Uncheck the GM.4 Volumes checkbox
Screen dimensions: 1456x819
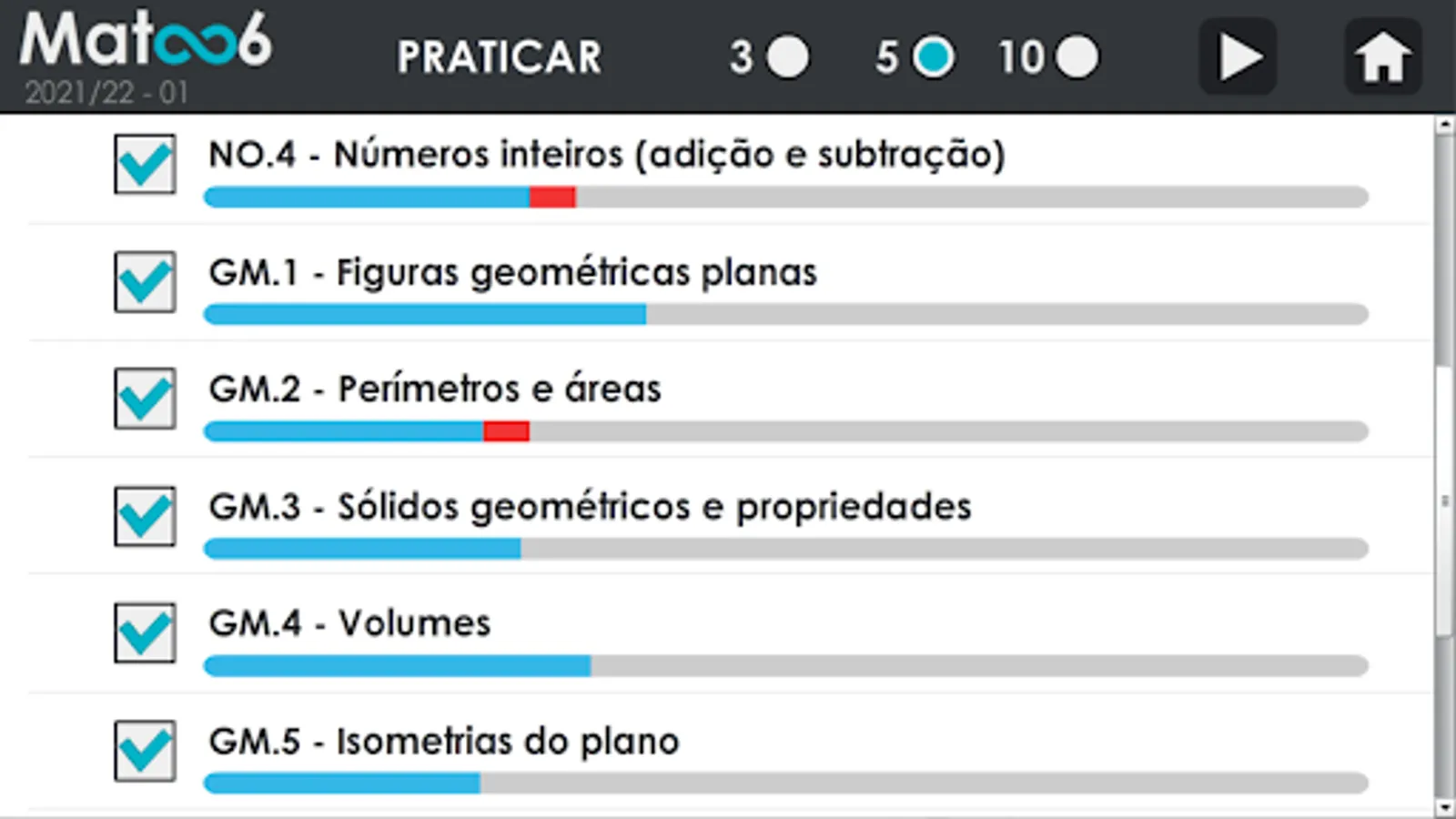point(145,632)
